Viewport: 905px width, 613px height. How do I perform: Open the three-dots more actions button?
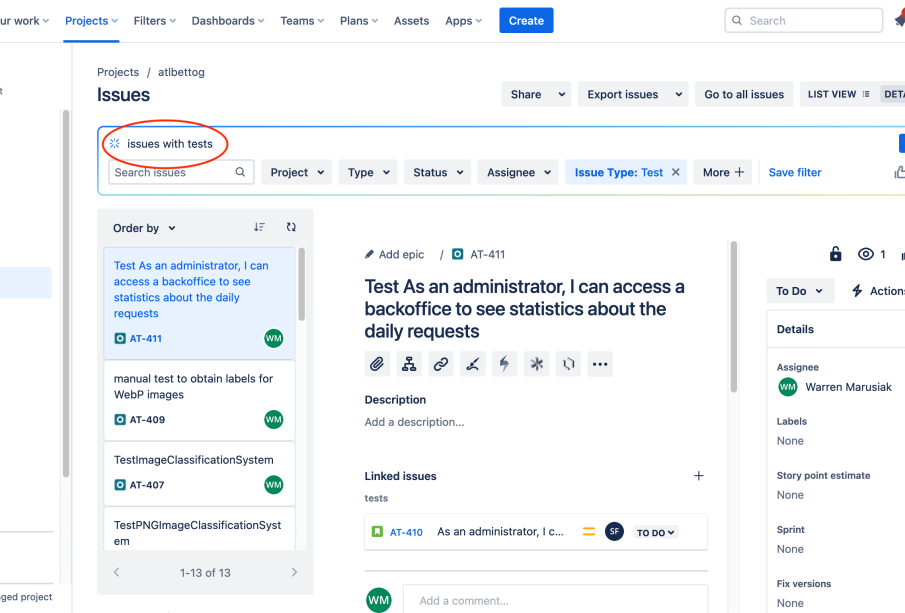600,364
